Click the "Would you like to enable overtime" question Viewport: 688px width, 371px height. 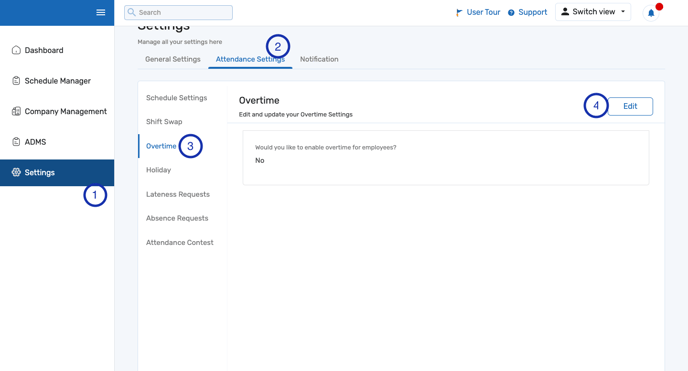[x=326, y=147]
